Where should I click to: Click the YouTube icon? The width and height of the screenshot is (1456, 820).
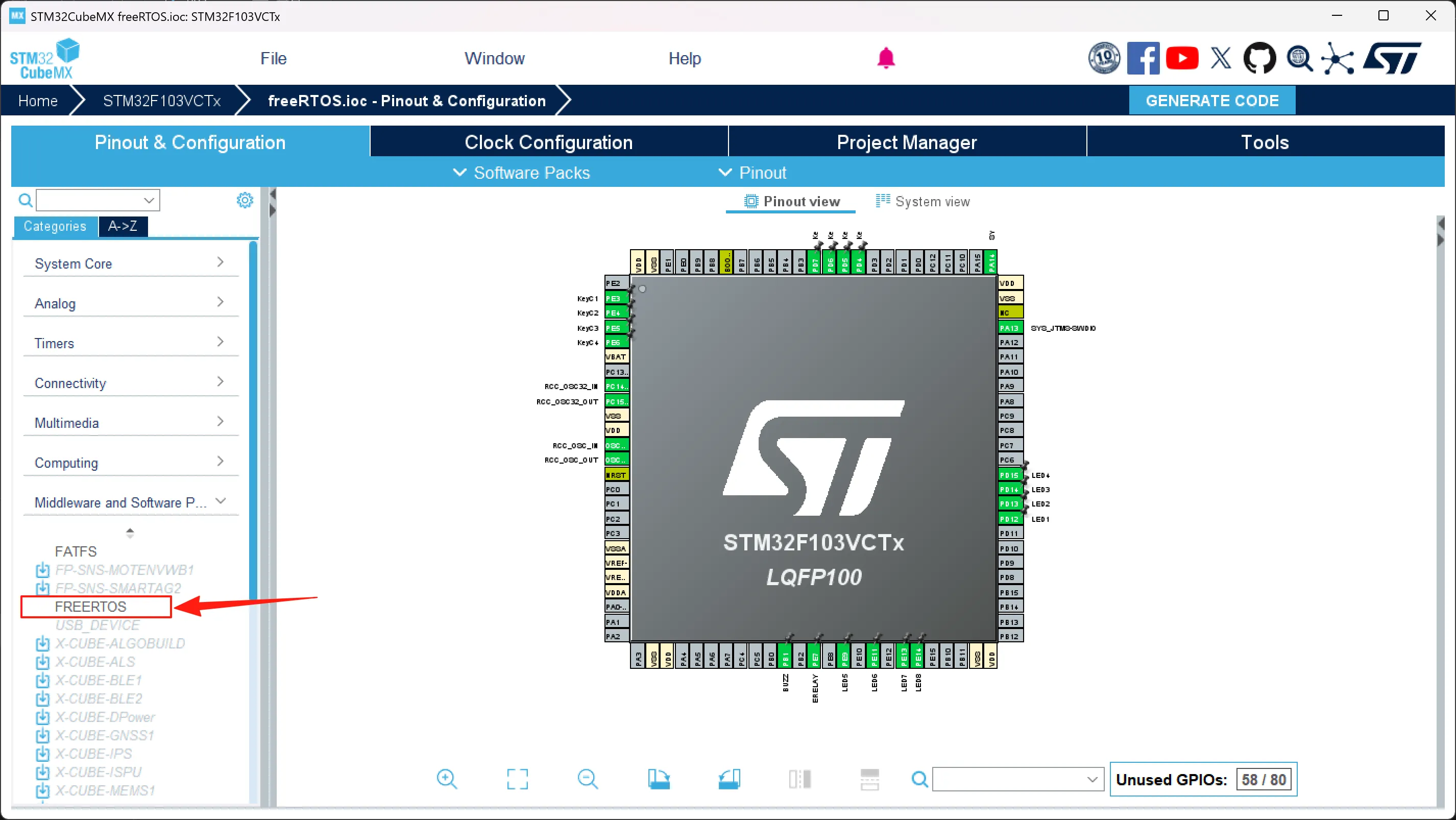tap(1182, 58)
